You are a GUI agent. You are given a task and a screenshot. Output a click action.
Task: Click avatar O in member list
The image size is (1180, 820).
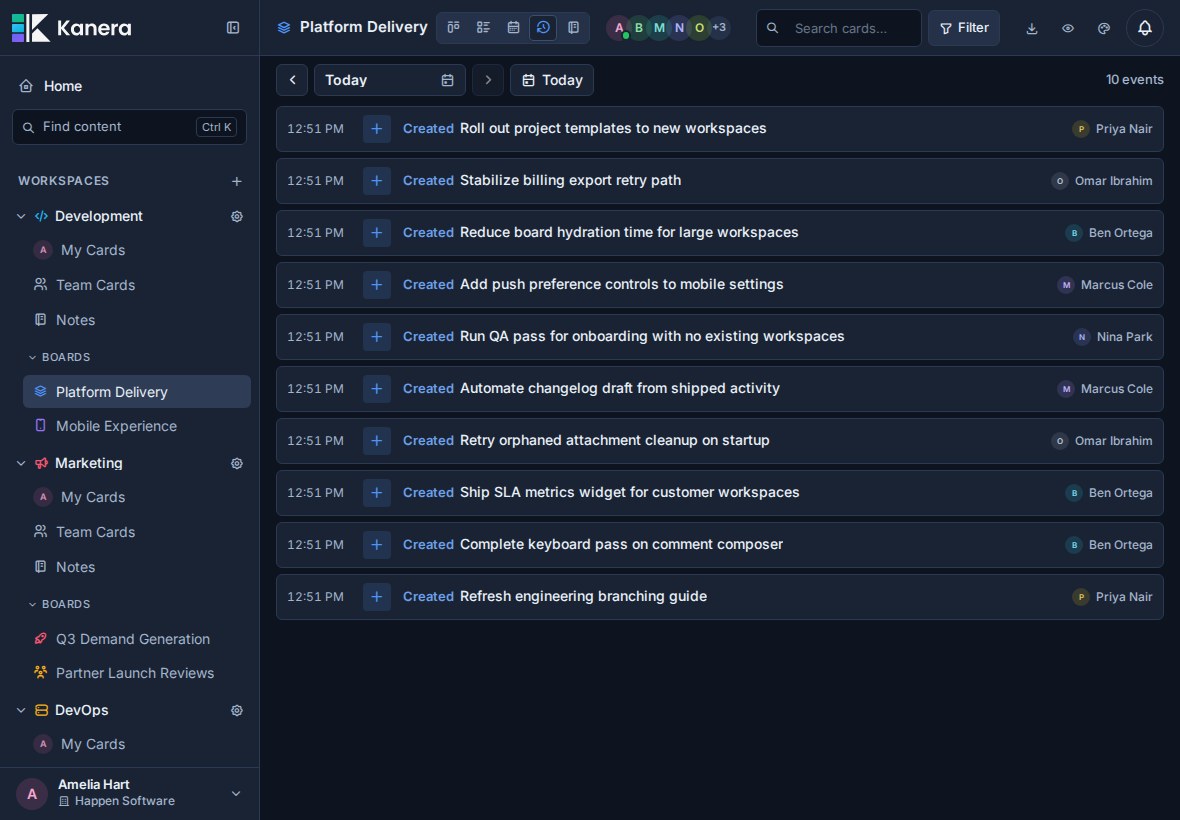[x=700, y=28]
